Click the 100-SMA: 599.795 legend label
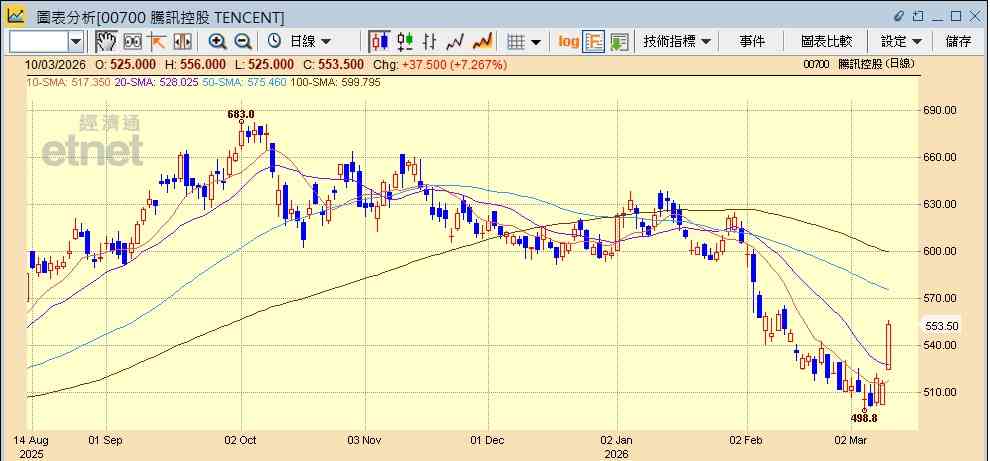Image resolution: width=990 pixels, height=461 pixels. click(x=335, y=82)
